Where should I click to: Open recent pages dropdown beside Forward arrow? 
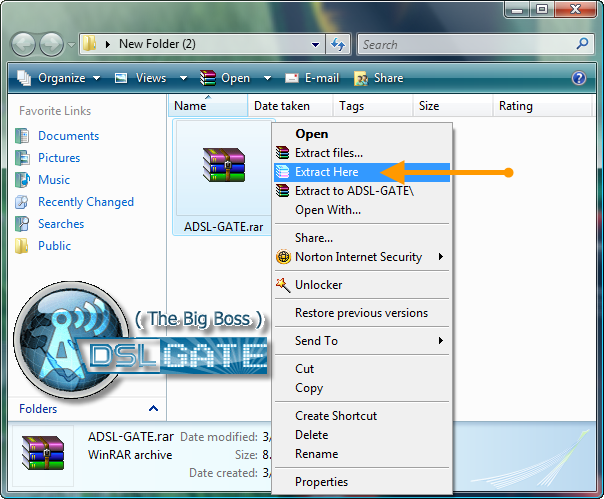click(x=71, y=45)
